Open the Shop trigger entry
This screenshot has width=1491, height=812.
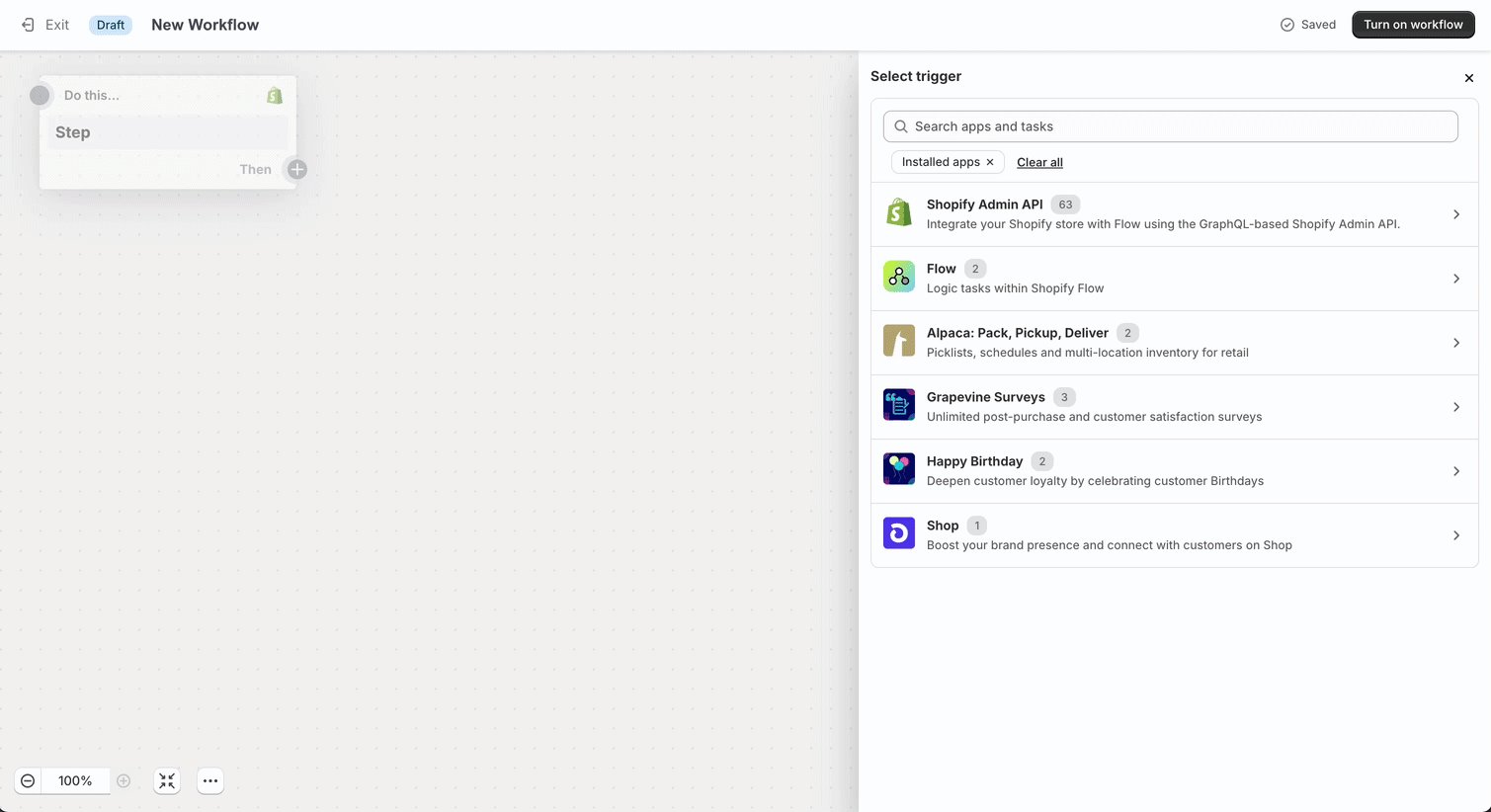tap(1175, 535)
